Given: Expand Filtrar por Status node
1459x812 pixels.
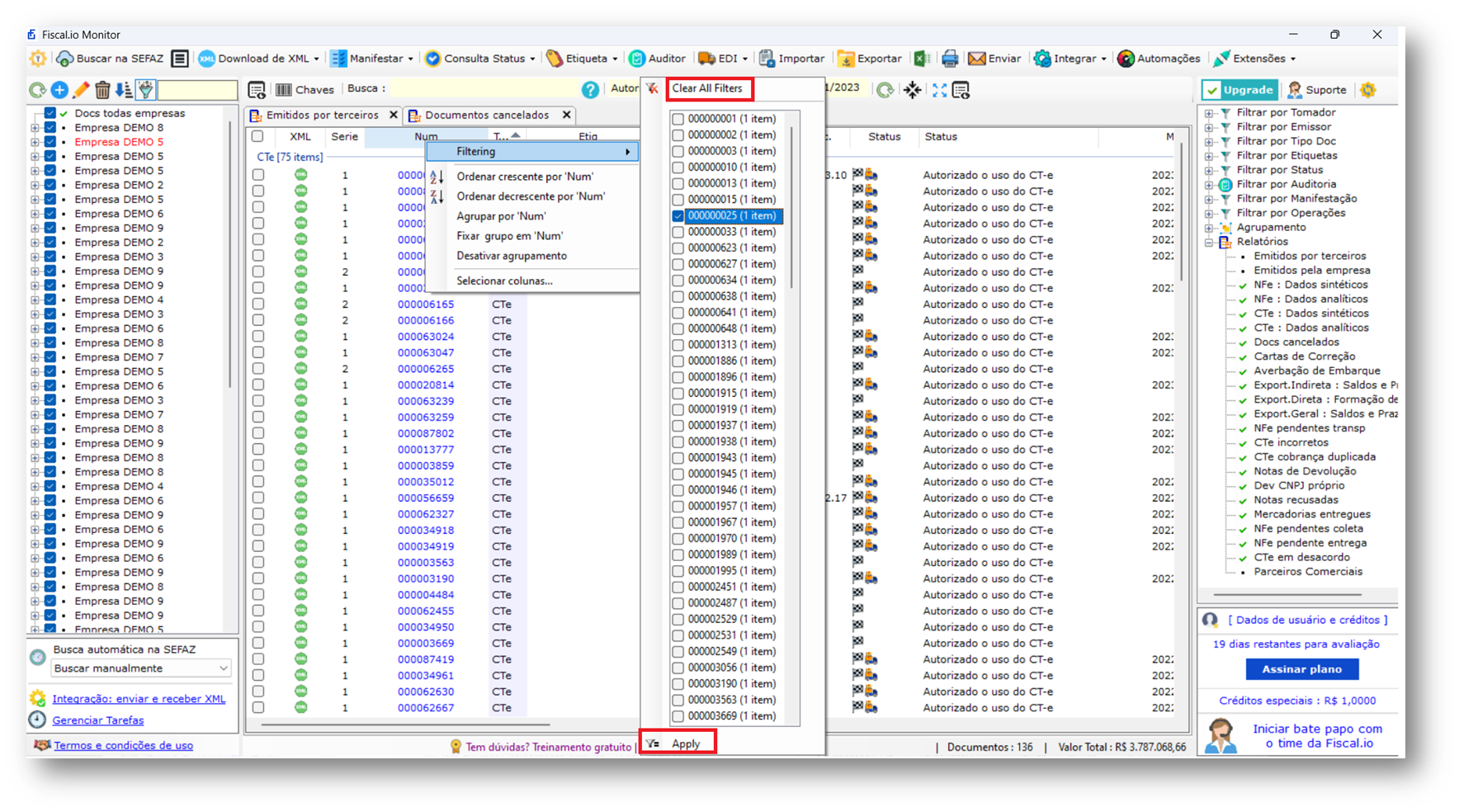Looking at the screenshot, I should click(x=1208, y=170).
